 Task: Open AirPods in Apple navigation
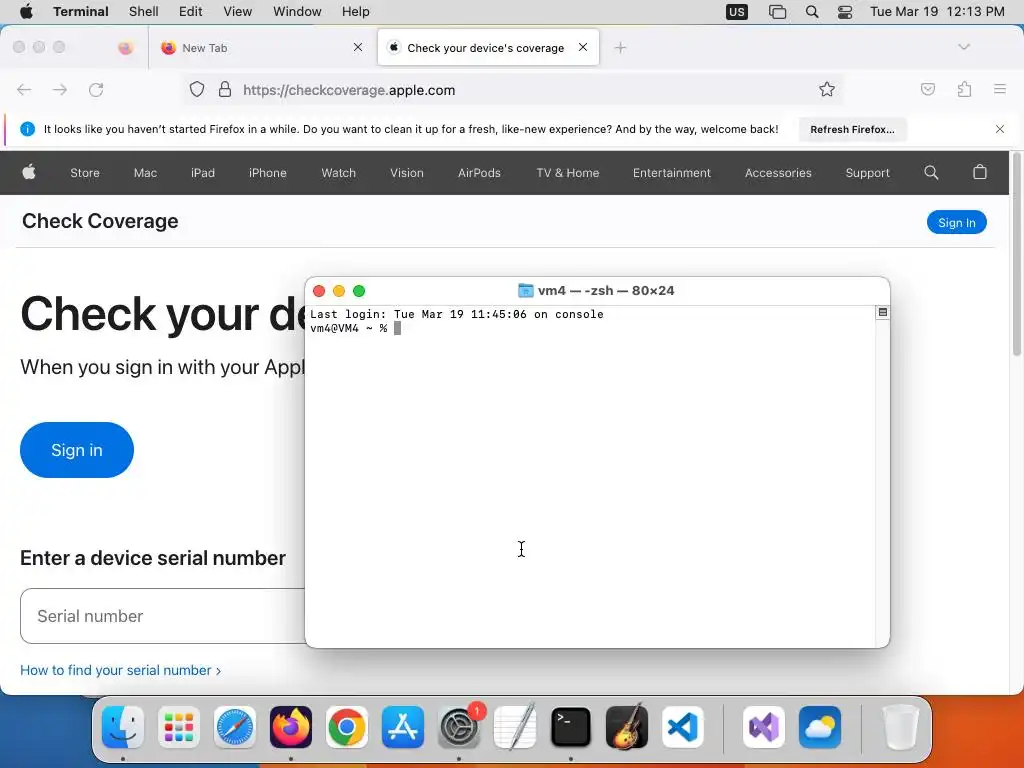[x=479, y=173]
